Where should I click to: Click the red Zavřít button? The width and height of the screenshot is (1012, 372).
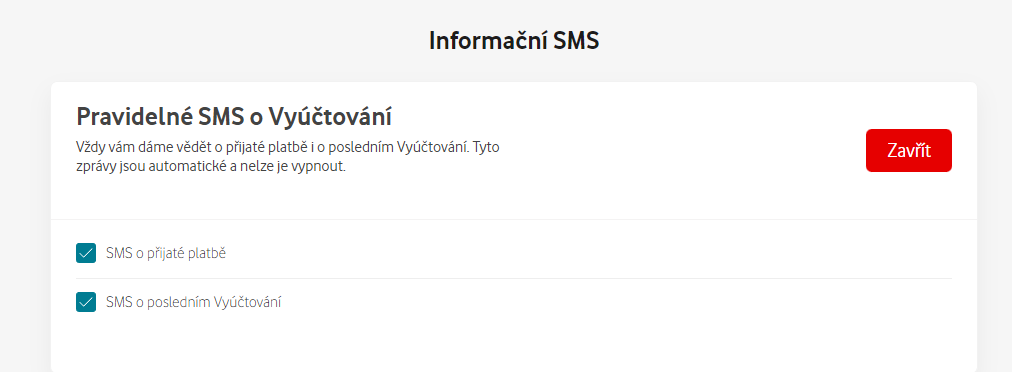(x=909, y=150)
